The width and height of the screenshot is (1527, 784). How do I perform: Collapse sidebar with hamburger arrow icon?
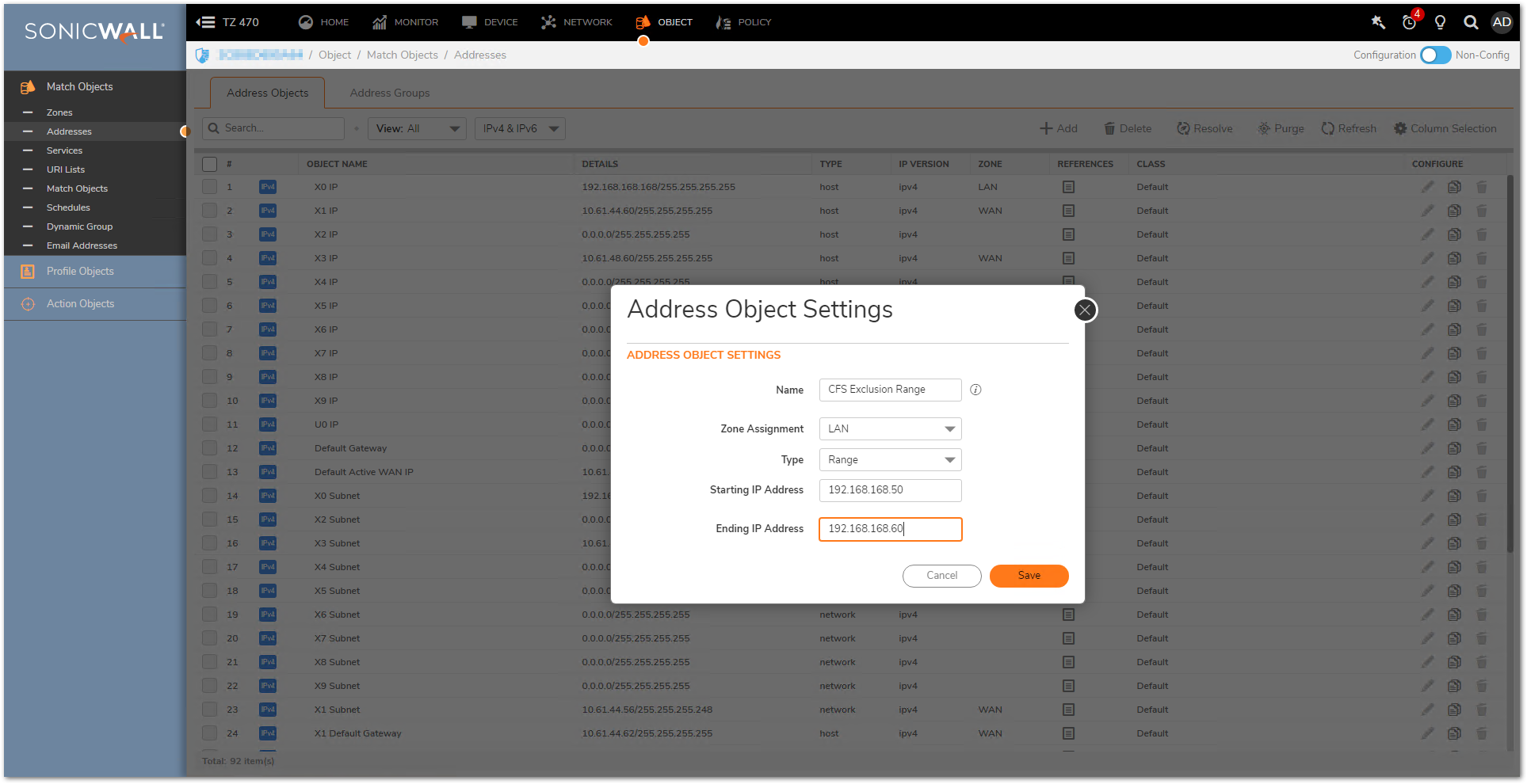tap(205, 22)
